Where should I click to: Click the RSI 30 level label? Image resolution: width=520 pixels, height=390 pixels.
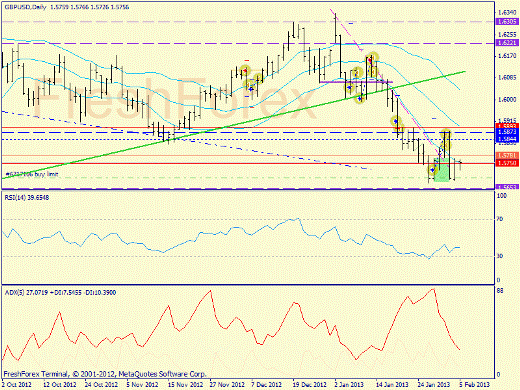500,256
